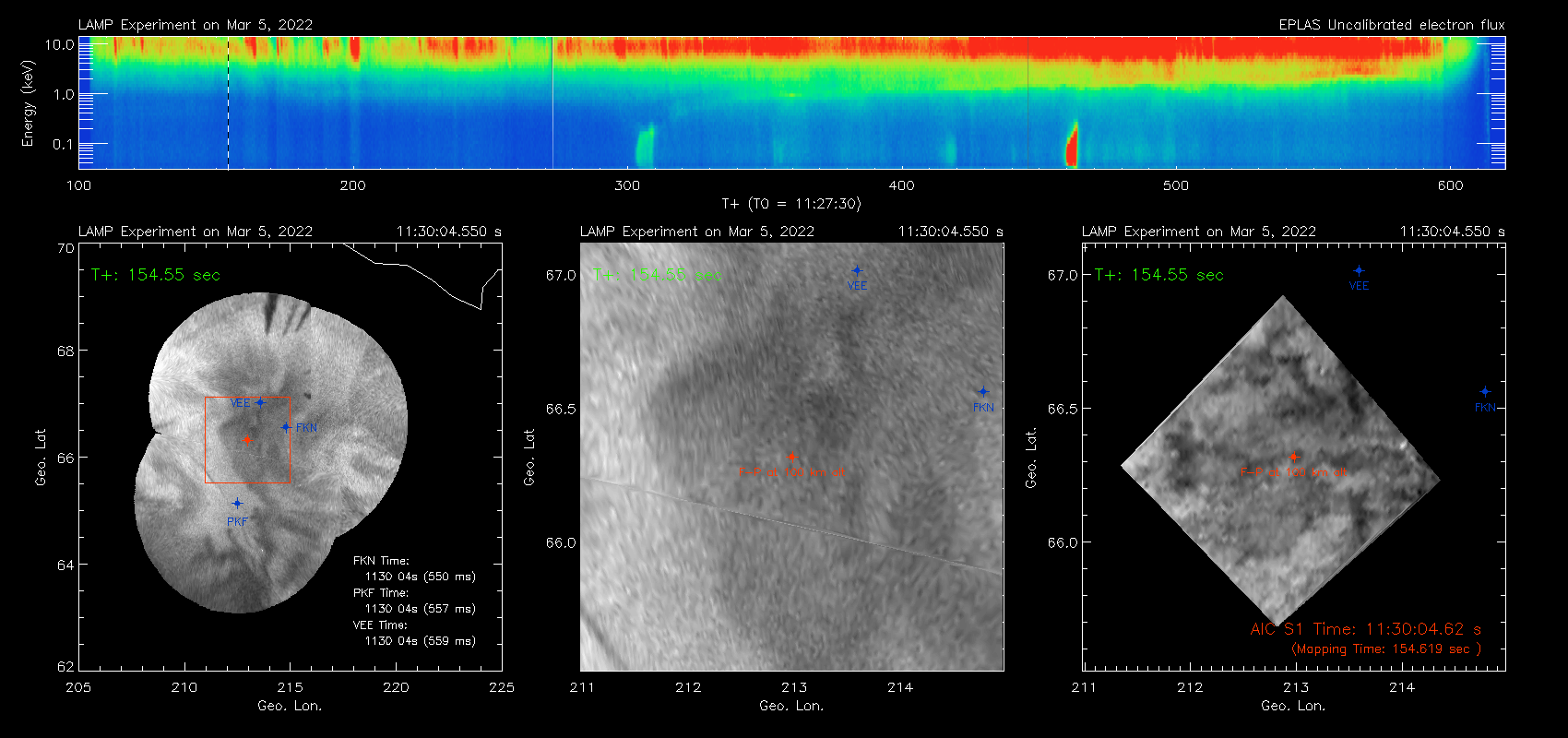The image size is (1568, 738).
Task: Click the 'EPLAS Uncalibrated electron flux' title
Action: [x=1392, y=25]
